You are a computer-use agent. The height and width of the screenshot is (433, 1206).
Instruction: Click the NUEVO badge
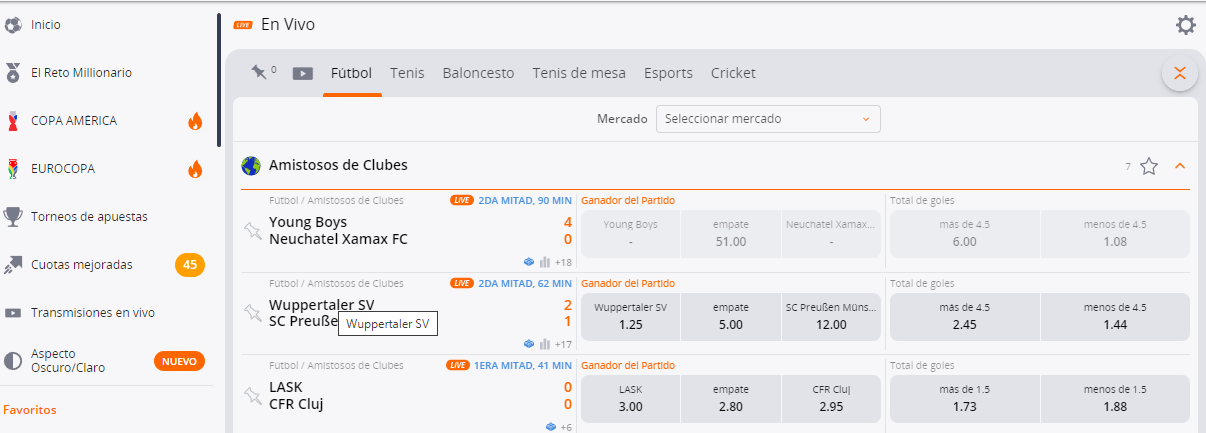coord(179,360)
